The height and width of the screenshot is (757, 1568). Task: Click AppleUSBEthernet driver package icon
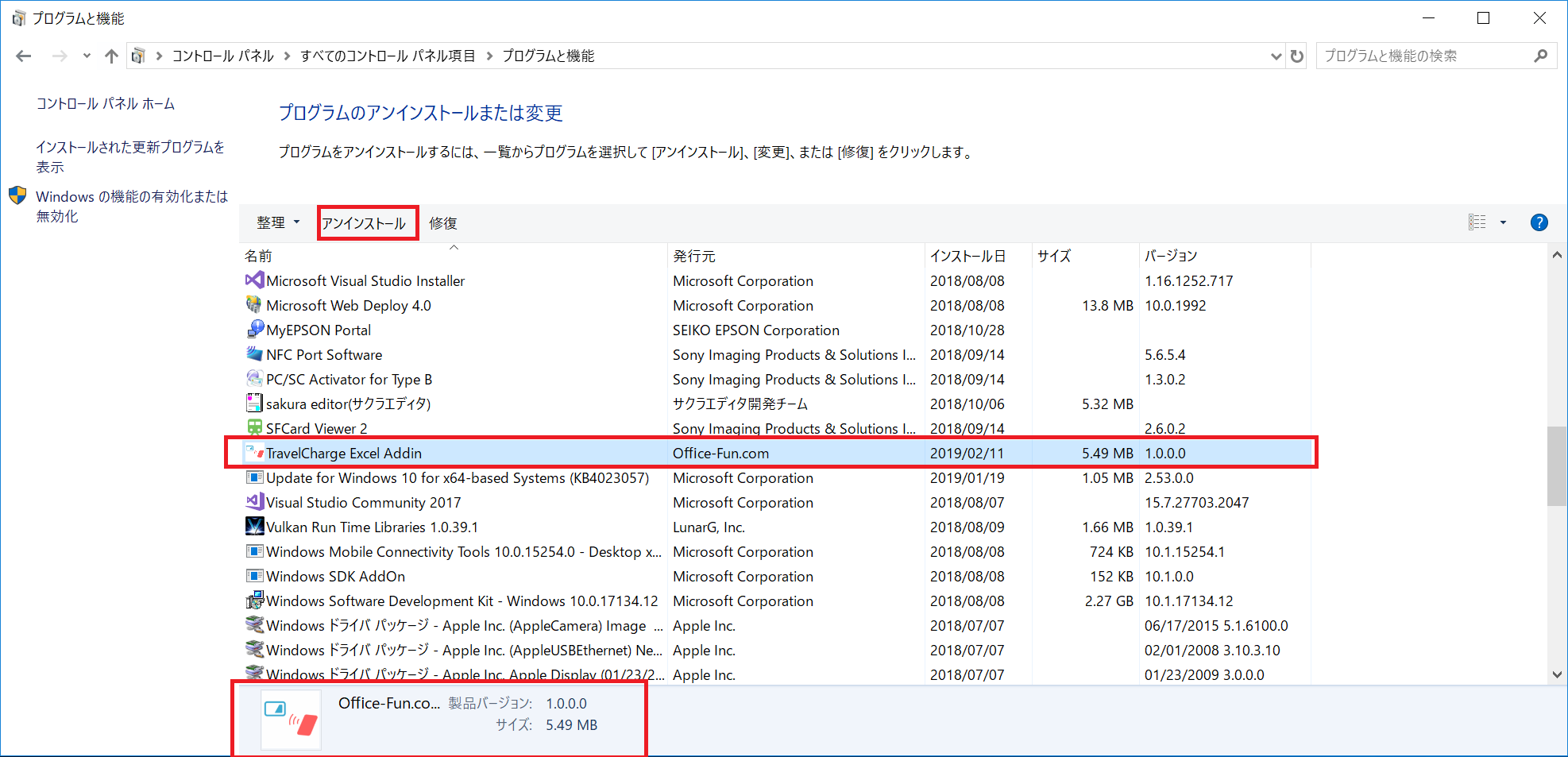pos(254,649)
